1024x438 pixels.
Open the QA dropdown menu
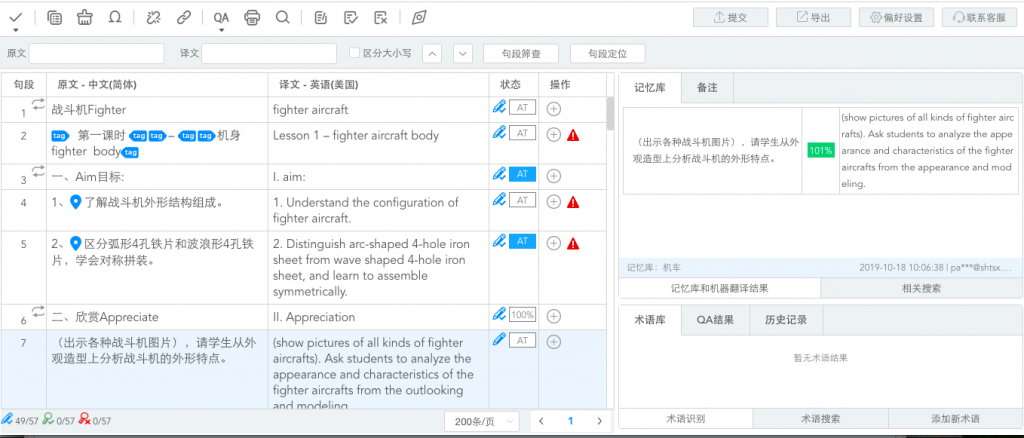[221, 18]
